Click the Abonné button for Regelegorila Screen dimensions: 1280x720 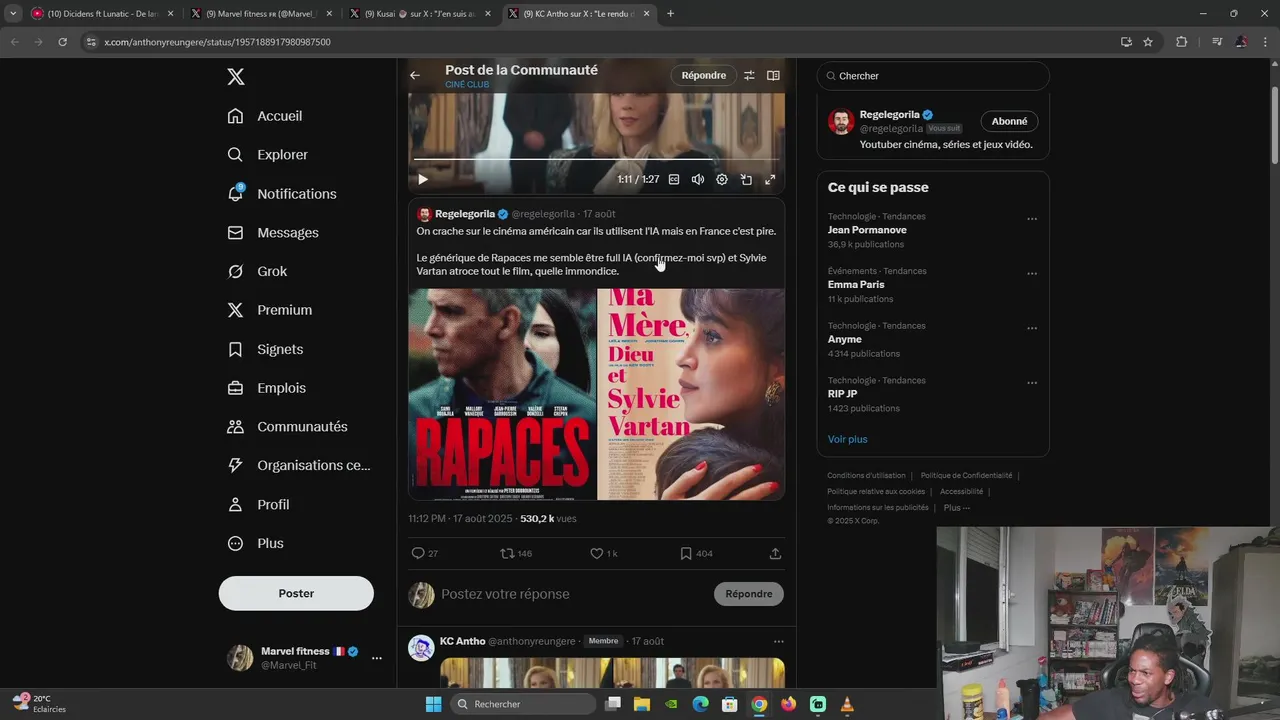(x=1009, y=121)
